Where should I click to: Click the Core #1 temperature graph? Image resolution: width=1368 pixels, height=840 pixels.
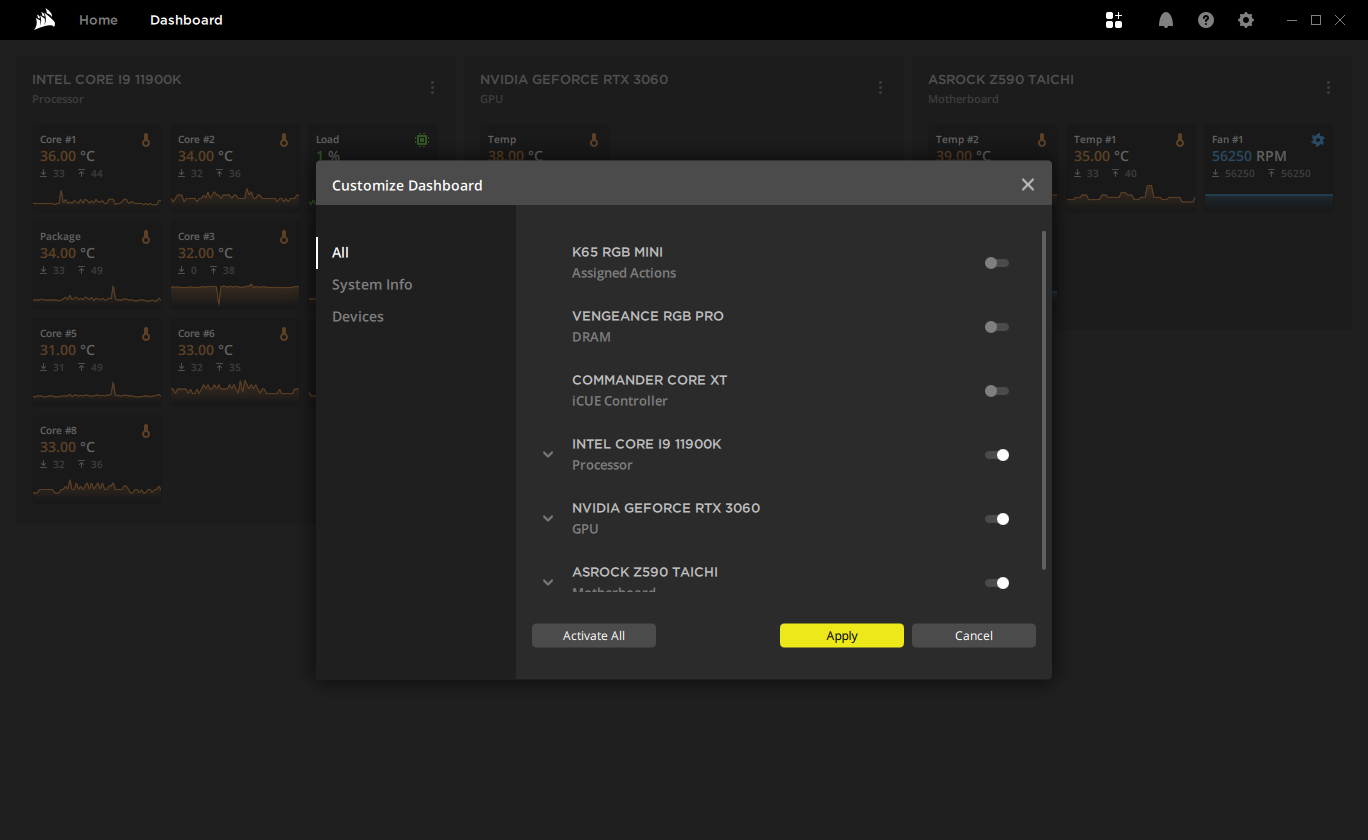click(x=96, y=198)
